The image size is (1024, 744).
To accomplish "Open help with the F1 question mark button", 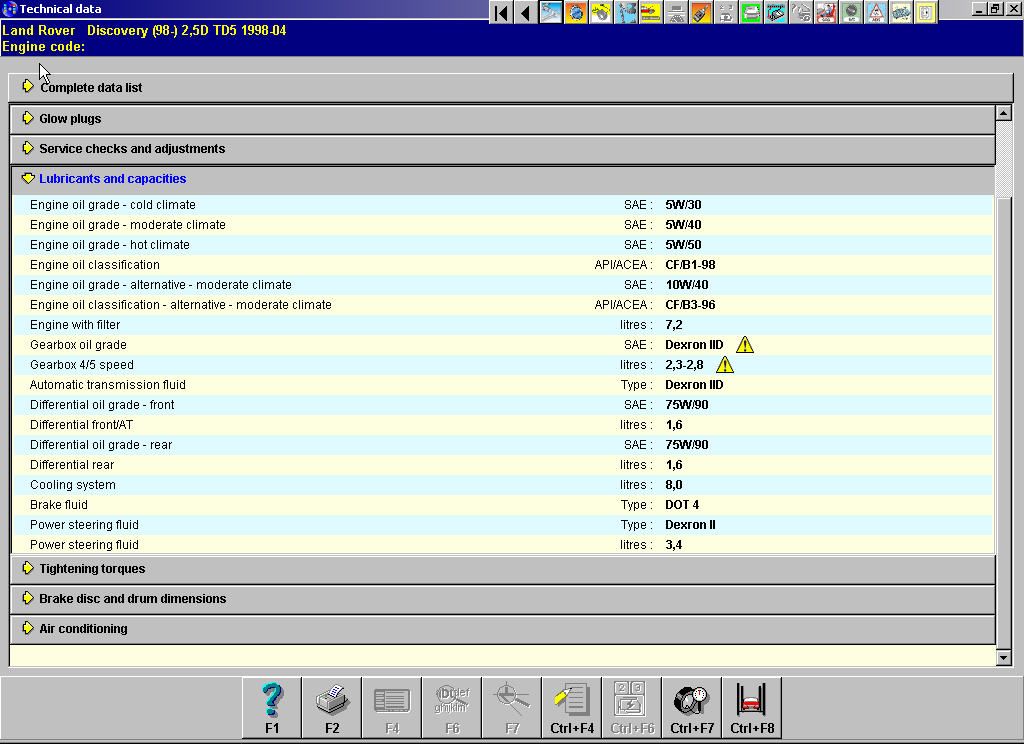I will (x=272, y=708).
